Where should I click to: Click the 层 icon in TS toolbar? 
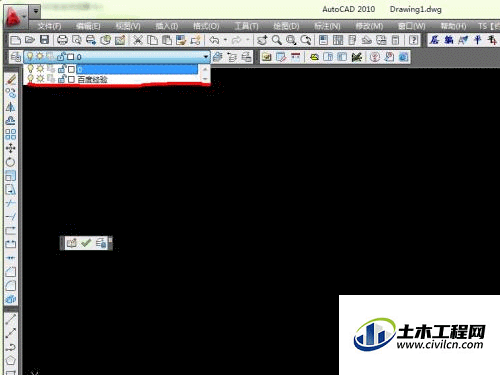pyautogui.click(x=434, y=40)
